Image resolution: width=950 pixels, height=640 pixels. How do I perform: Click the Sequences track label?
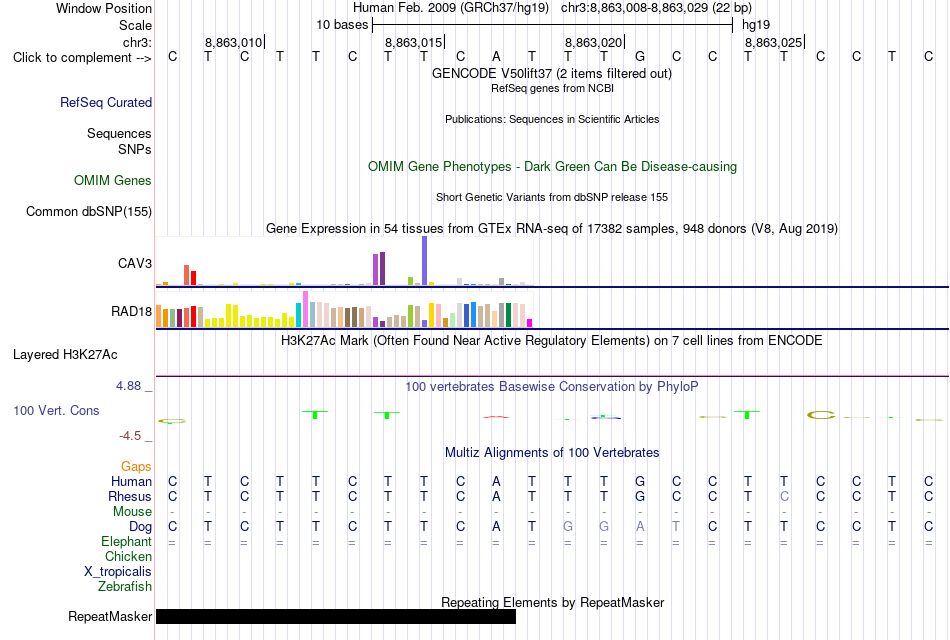point(119,133)
